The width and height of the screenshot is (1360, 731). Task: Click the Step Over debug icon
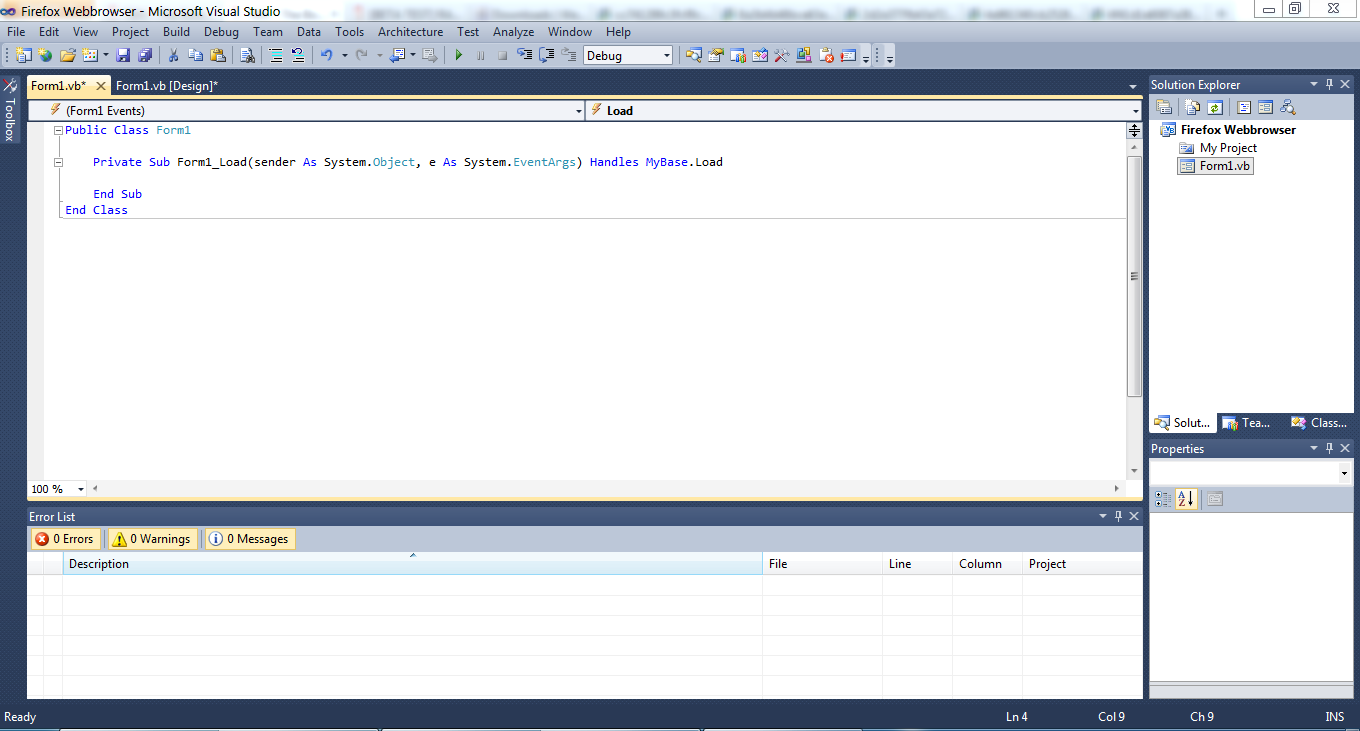546,56
